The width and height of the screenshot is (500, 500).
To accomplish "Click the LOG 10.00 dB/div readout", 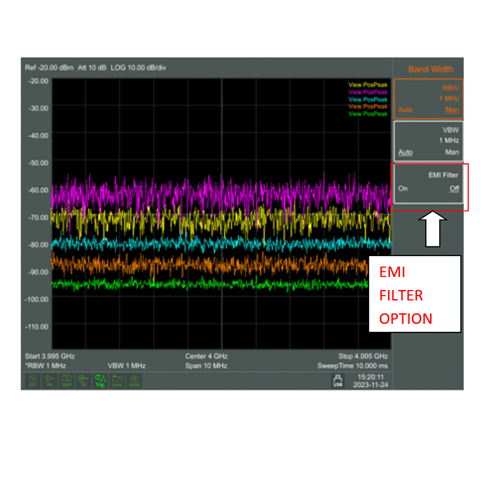I will click(x=138, y=68).
